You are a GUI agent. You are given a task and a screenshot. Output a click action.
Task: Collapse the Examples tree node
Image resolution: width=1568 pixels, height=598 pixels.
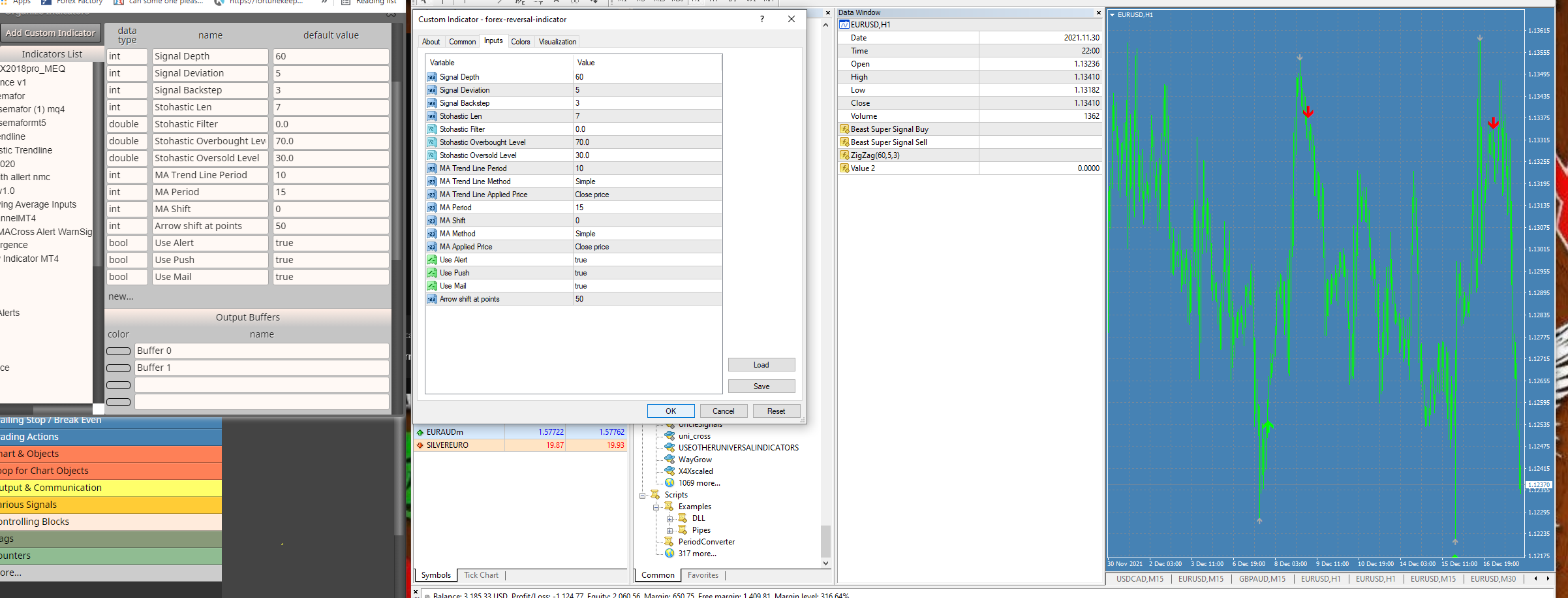[x=656, y=507]
